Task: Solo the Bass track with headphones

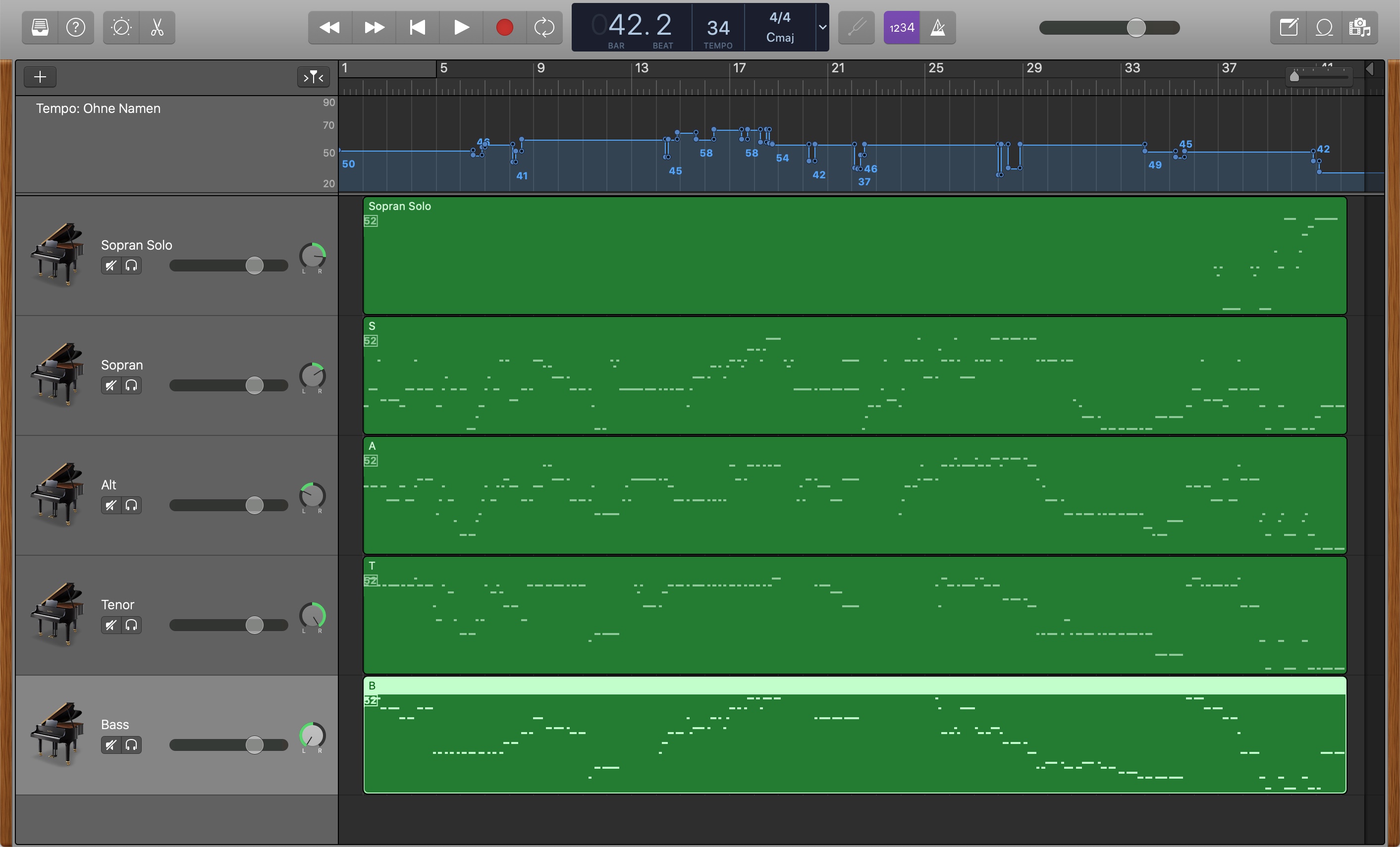Action: click(131, 745)
